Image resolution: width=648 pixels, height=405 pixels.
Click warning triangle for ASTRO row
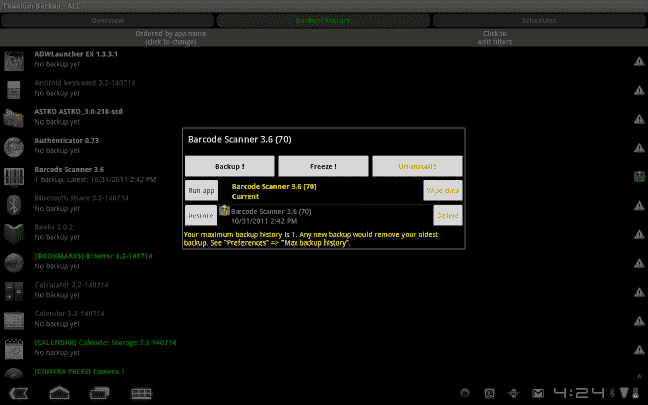tap(639, 119)
